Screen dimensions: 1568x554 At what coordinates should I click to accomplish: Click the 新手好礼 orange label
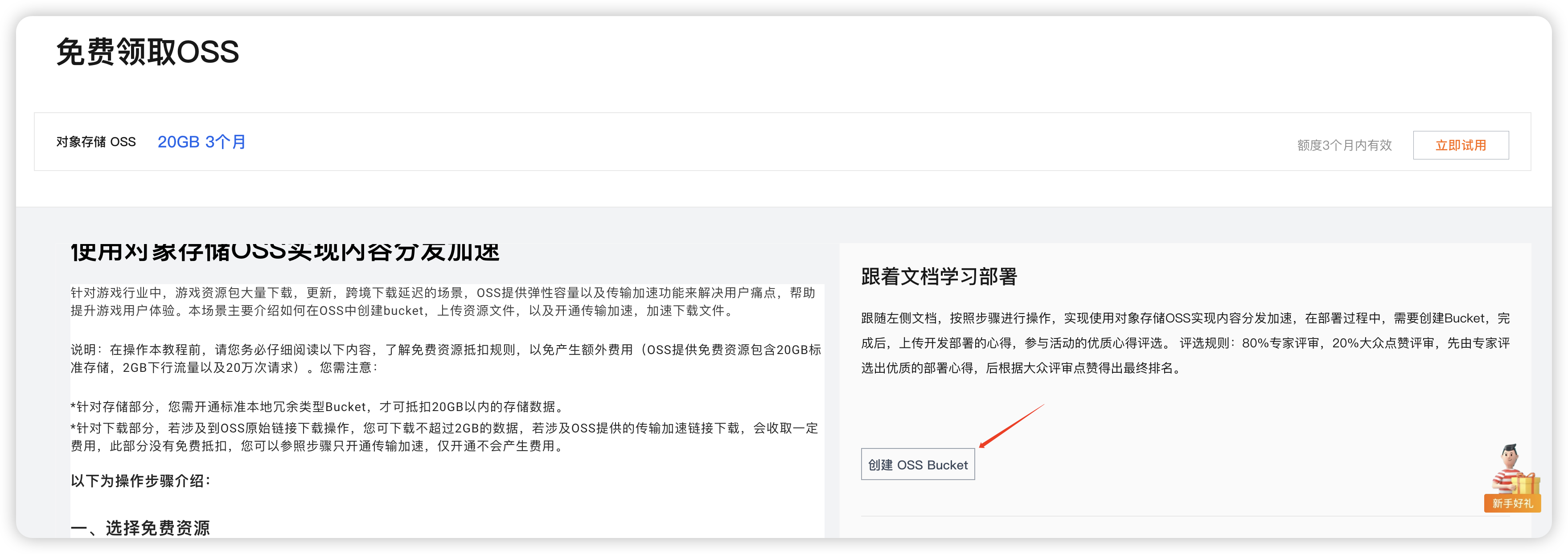click(1512, 504)
